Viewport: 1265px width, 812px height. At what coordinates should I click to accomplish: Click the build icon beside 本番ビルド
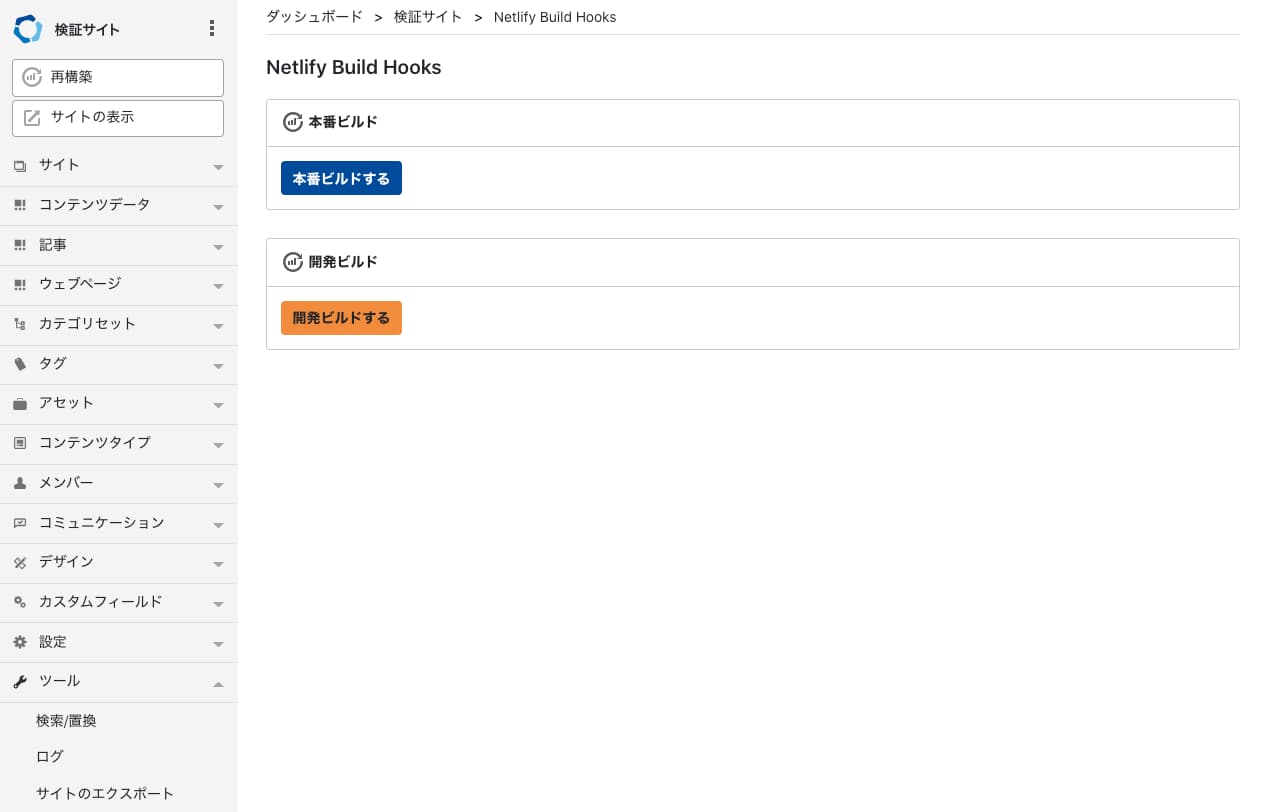pyautogui.click(x=292, y=122)
